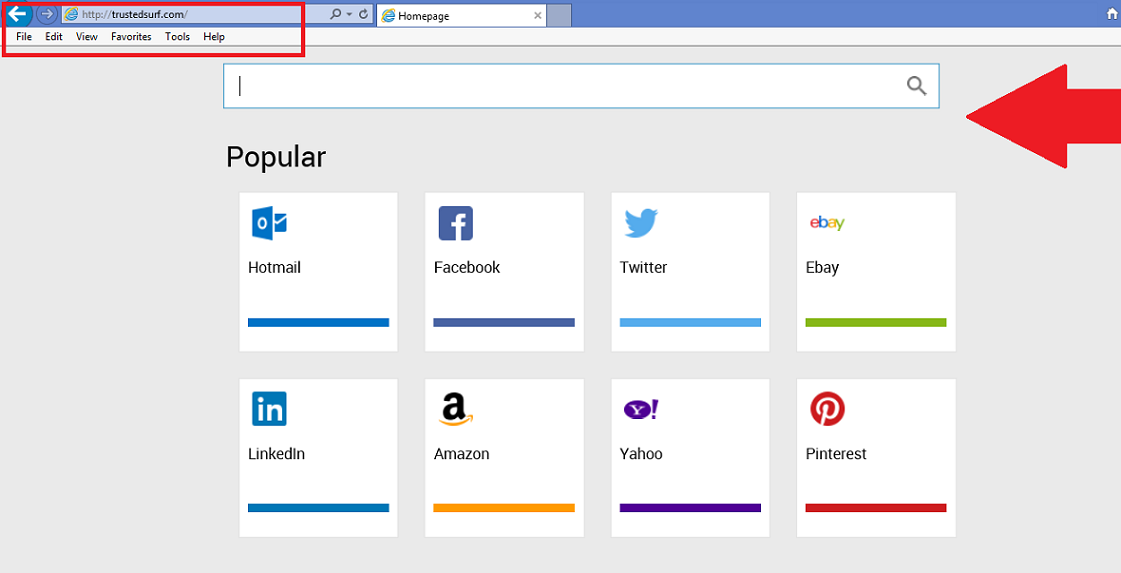The image size is (1121, 573).
Task: Click the Pinterest logo icon
Action: point(827,409)
